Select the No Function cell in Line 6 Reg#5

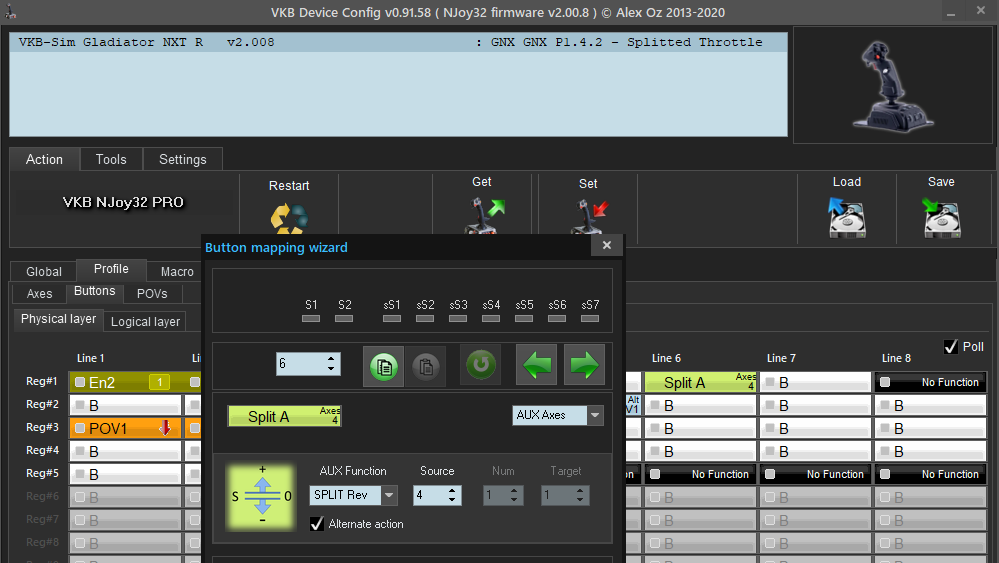pyautogui.click(x=700, y=474)
